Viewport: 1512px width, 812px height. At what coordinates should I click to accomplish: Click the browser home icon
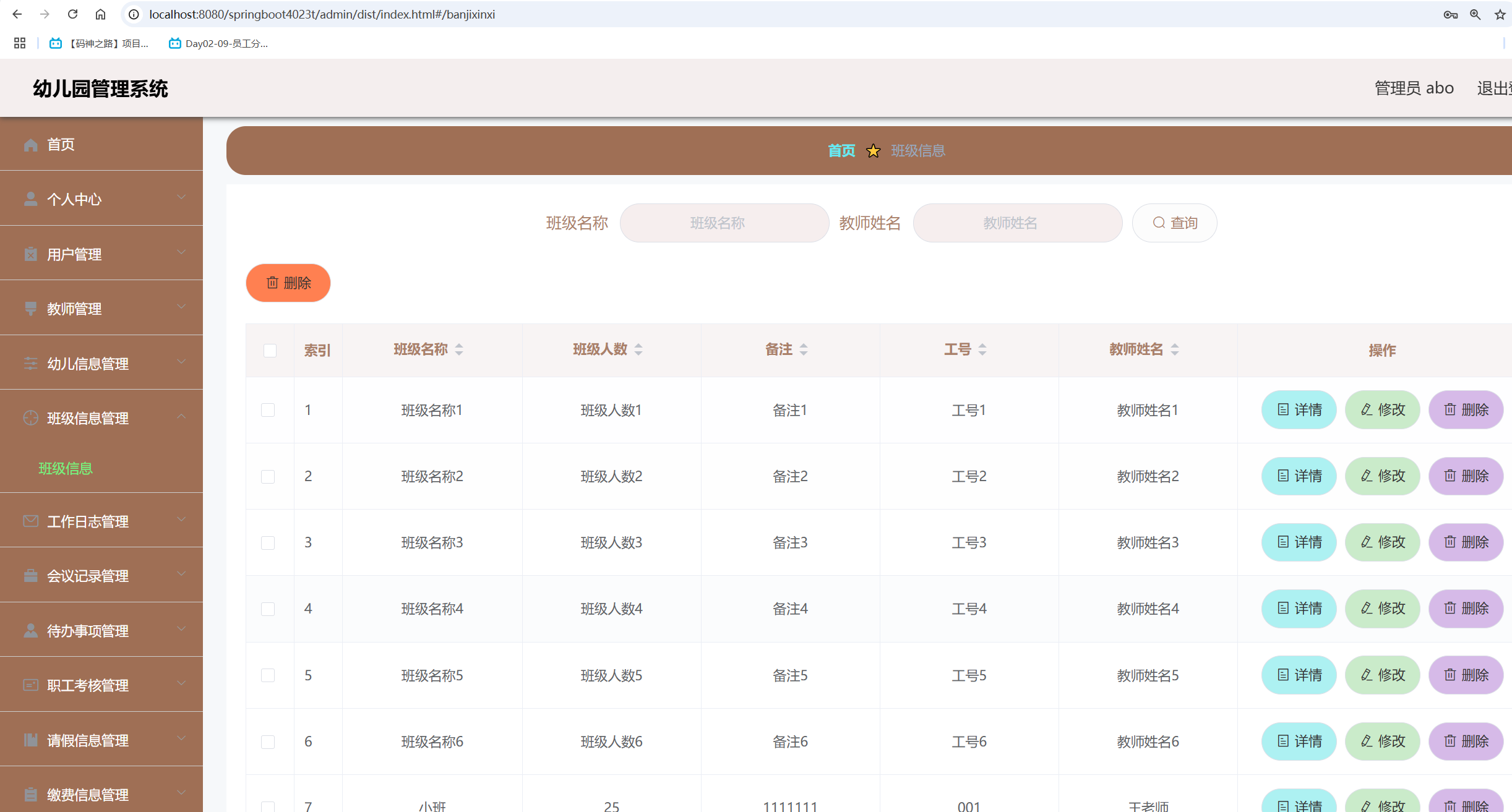tap(100, 14)
